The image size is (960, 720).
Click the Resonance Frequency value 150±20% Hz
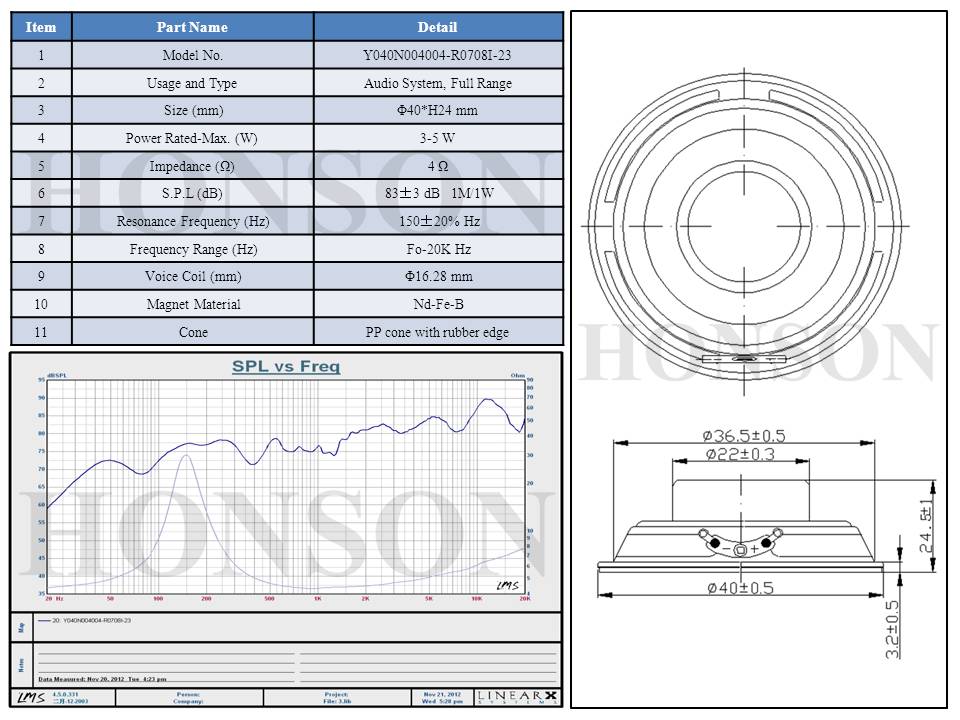click(x=437, y=221)
